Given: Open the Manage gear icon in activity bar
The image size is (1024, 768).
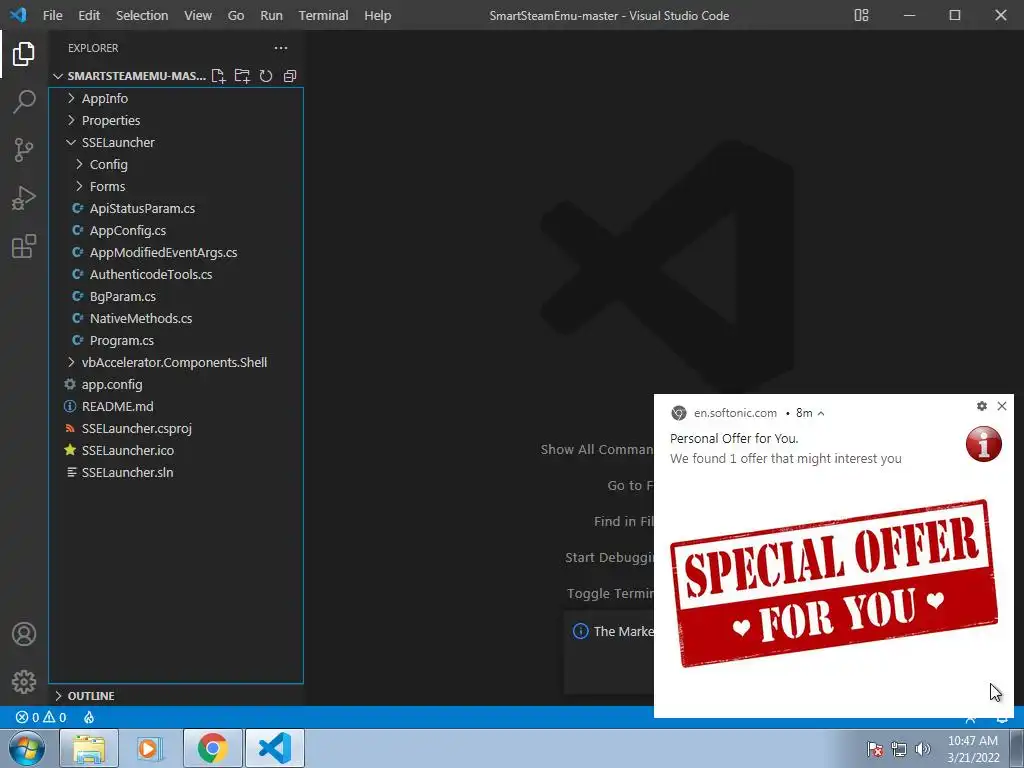Looking at the screenshot, I should coord(24,682).
